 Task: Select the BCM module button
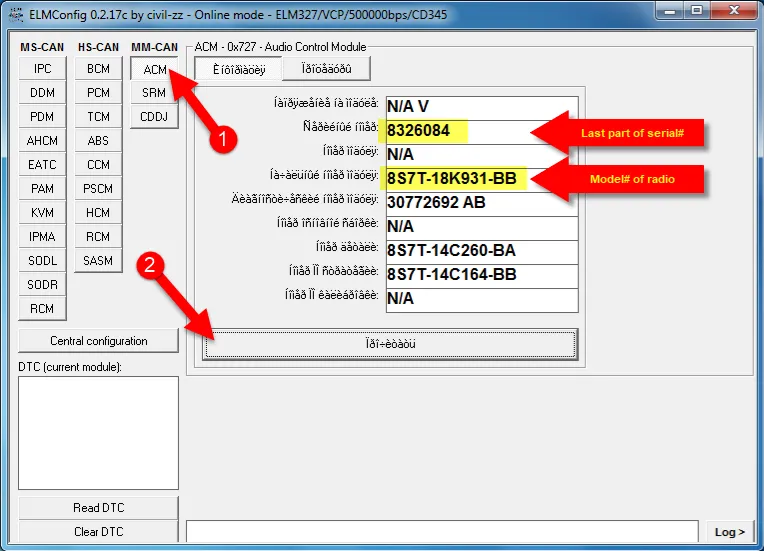98,69
